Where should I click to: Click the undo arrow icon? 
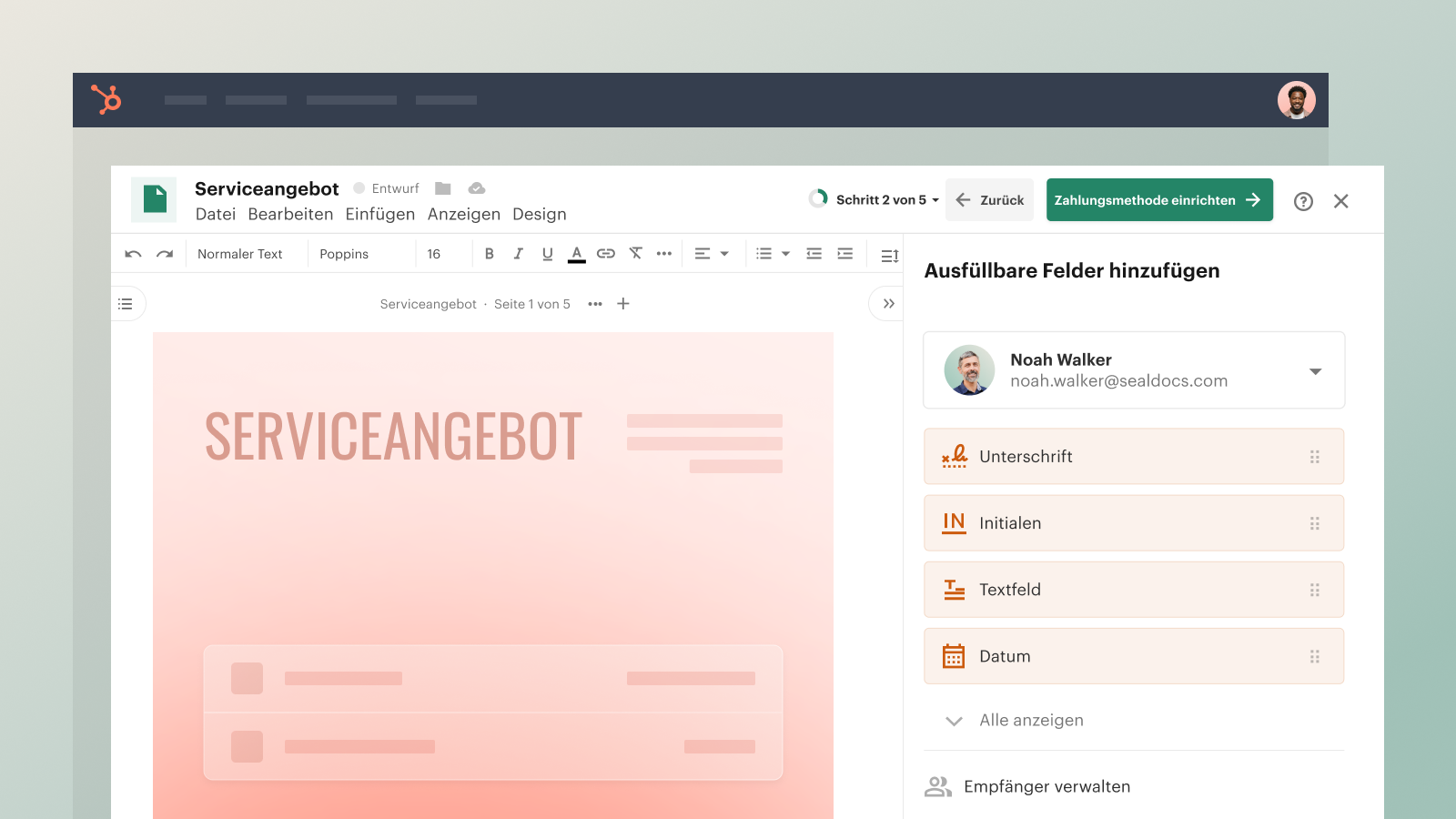click(x=134, y=254)
